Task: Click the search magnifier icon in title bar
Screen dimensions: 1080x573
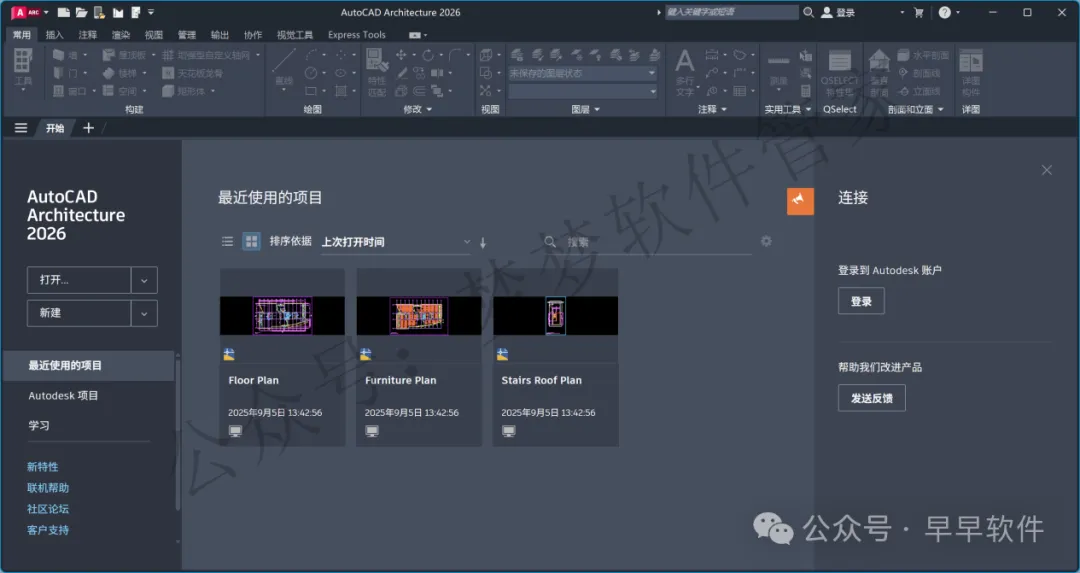Action: point(809,12)
